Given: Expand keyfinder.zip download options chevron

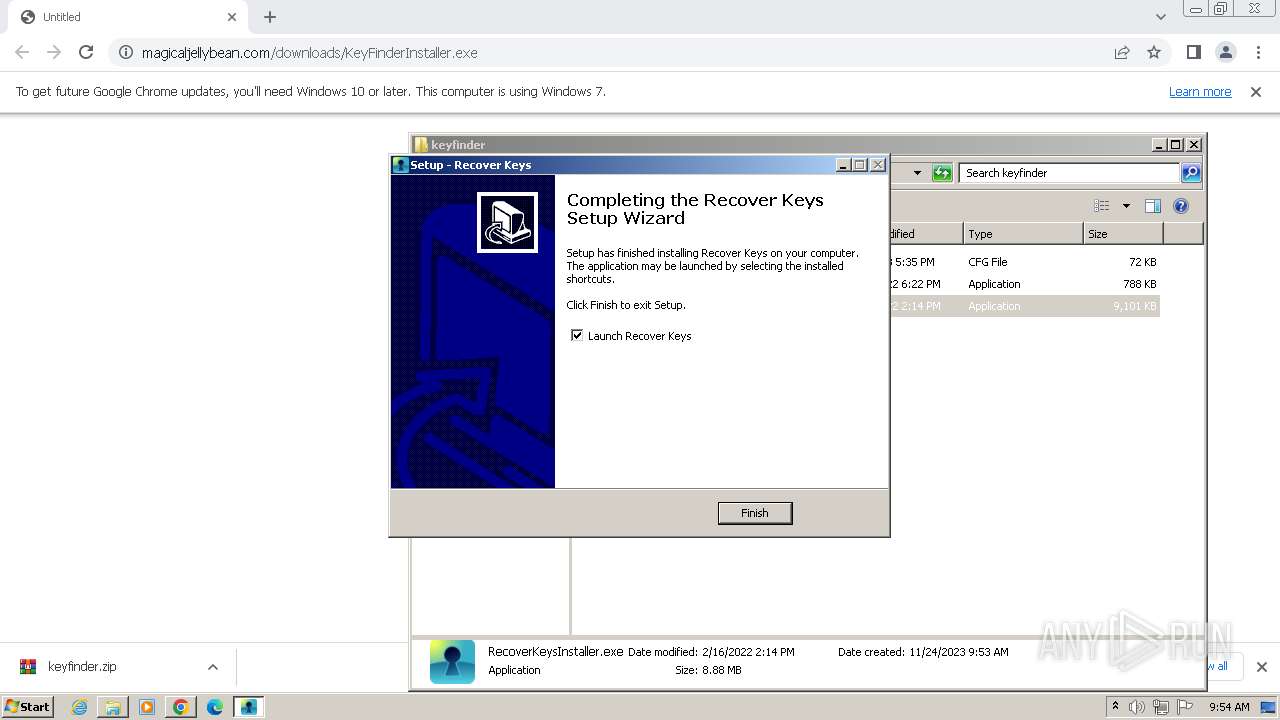Looking at the screenshot, I should tap(212, 667).
